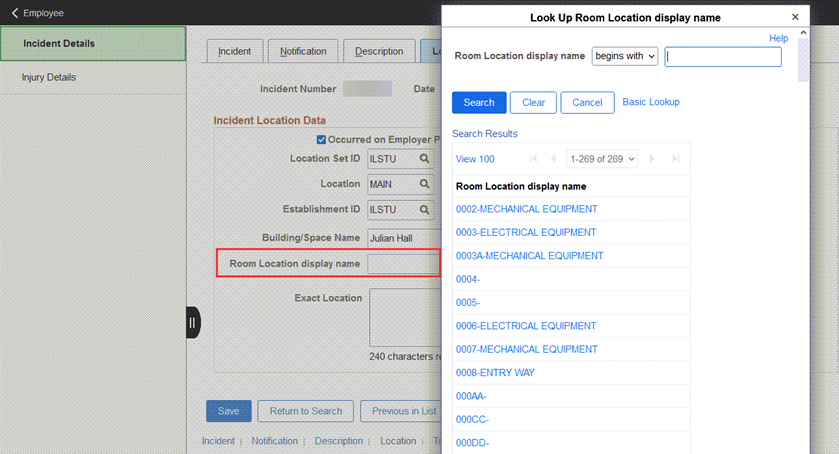Open Establishment ID lookup magnifier
Screen dimensions: 839x454
coord(424,209)
